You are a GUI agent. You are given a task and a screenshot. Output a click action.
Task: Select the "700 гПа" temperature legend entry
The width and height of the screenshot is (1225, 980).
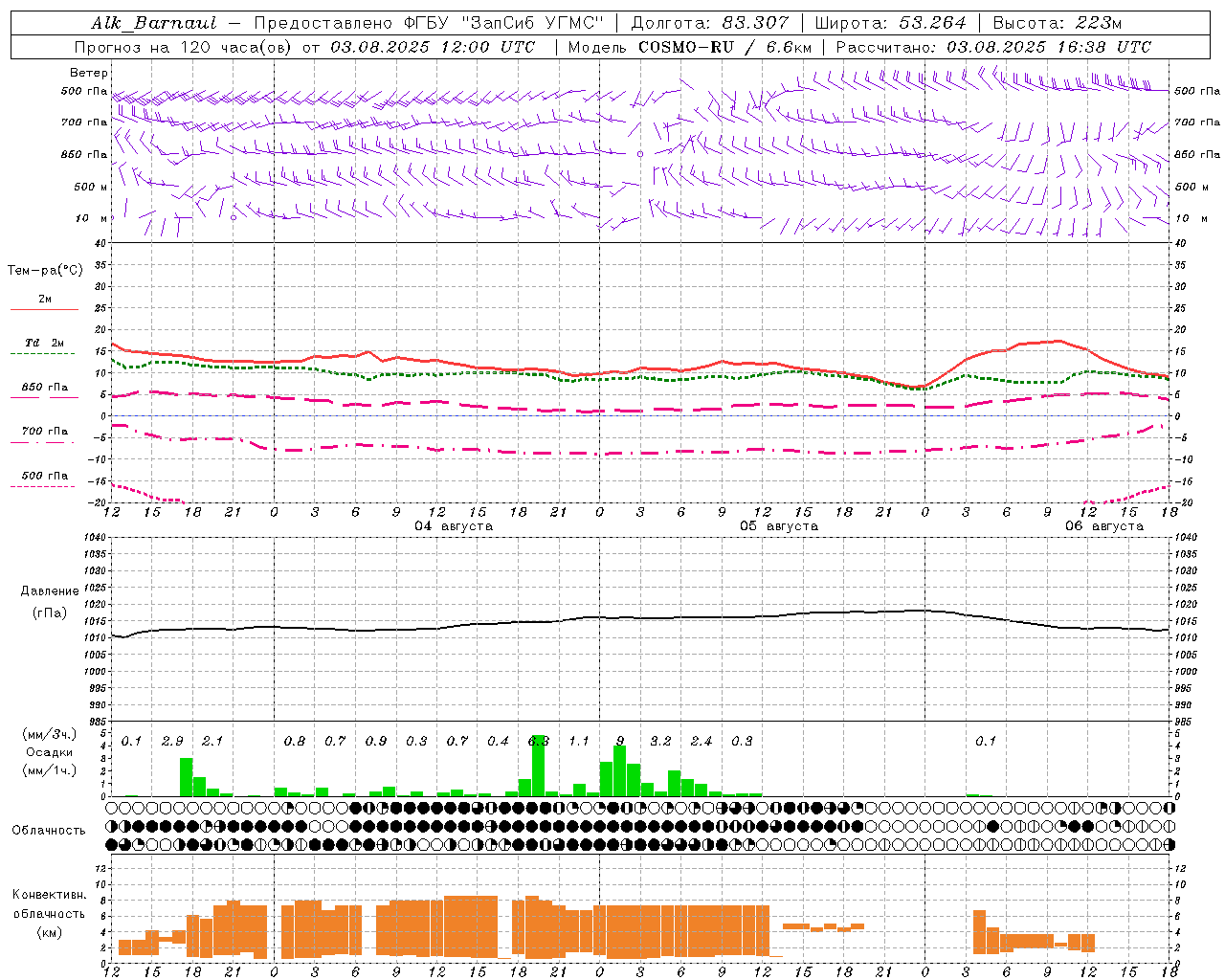pyautogui.click(x=45, y=431)
